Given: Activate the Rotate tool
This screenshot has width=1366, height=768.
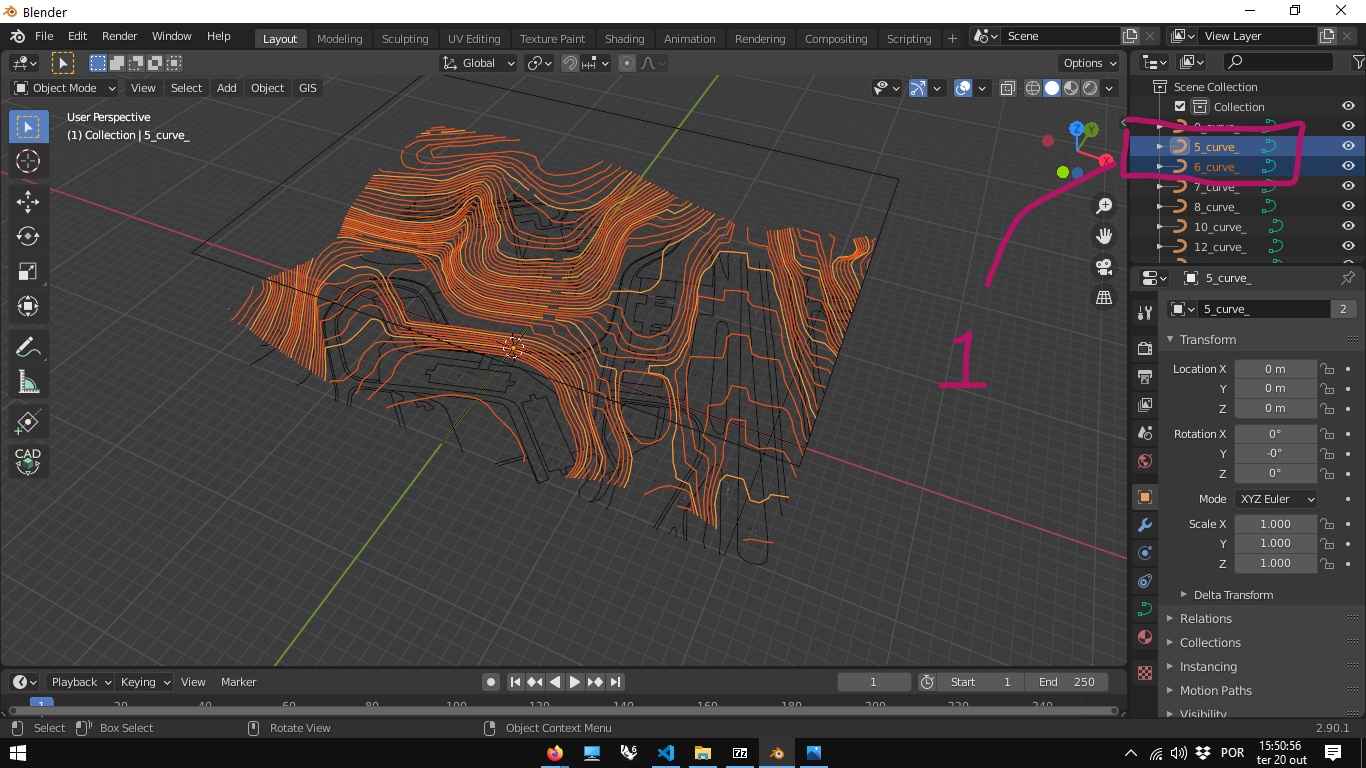Looking at the screenshot, I should [x=28, y=236].
